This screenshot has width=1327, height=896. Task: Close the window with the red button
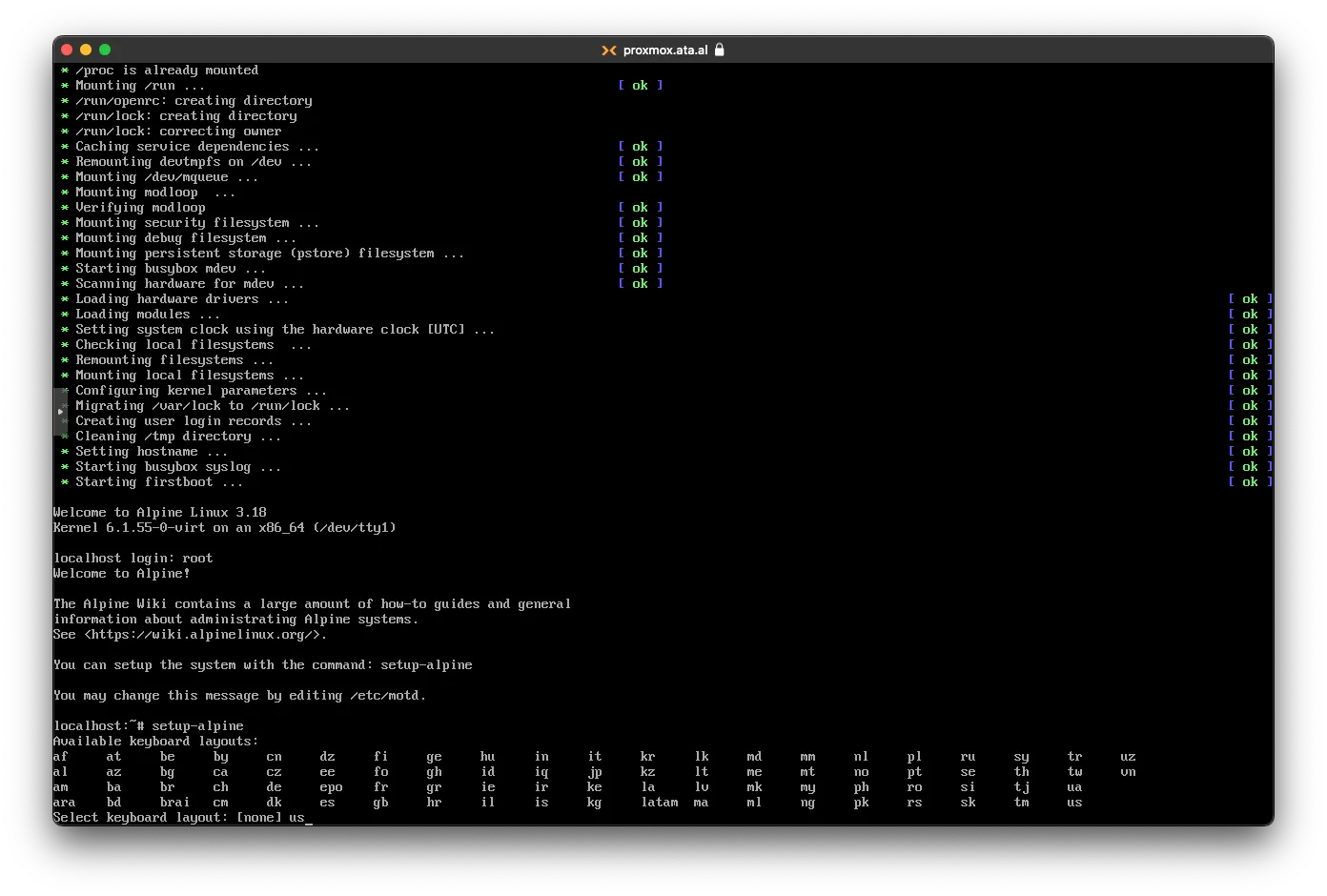pyautogui.click(x=67, y=50)
